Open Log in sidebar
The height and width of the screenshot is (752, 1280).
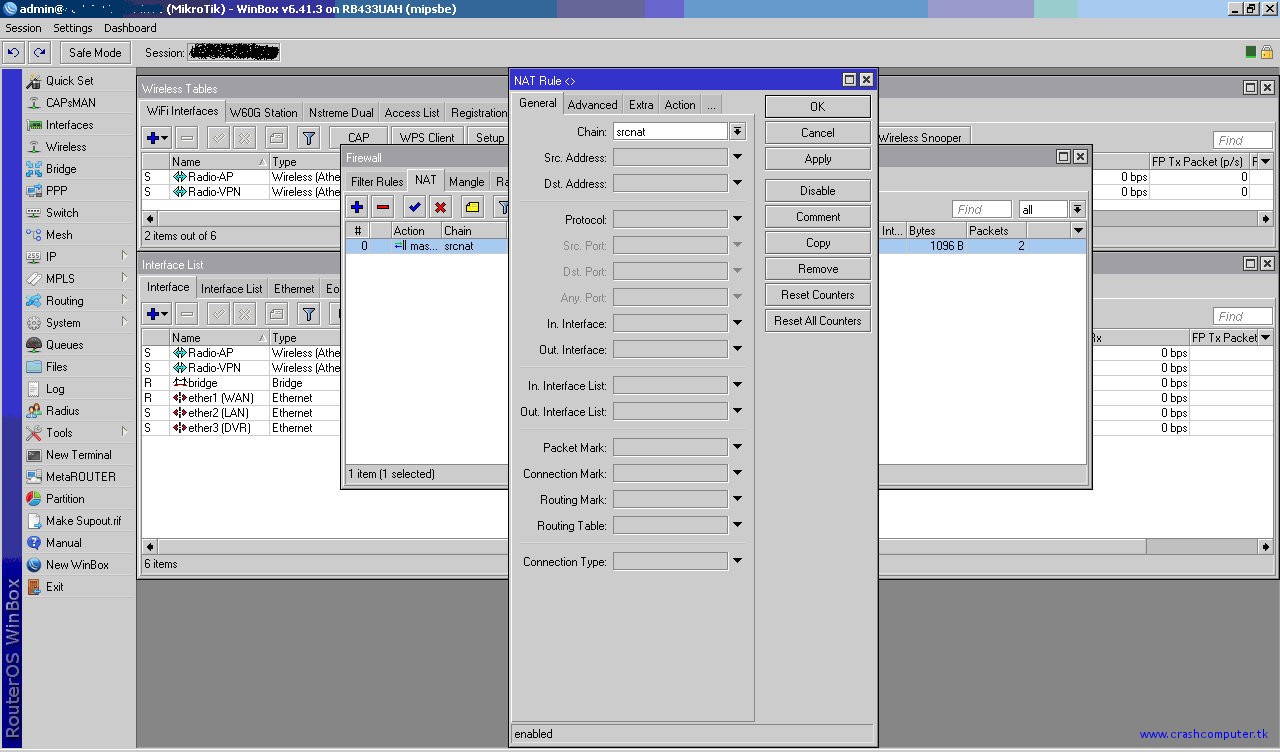(x=55, y=389)
